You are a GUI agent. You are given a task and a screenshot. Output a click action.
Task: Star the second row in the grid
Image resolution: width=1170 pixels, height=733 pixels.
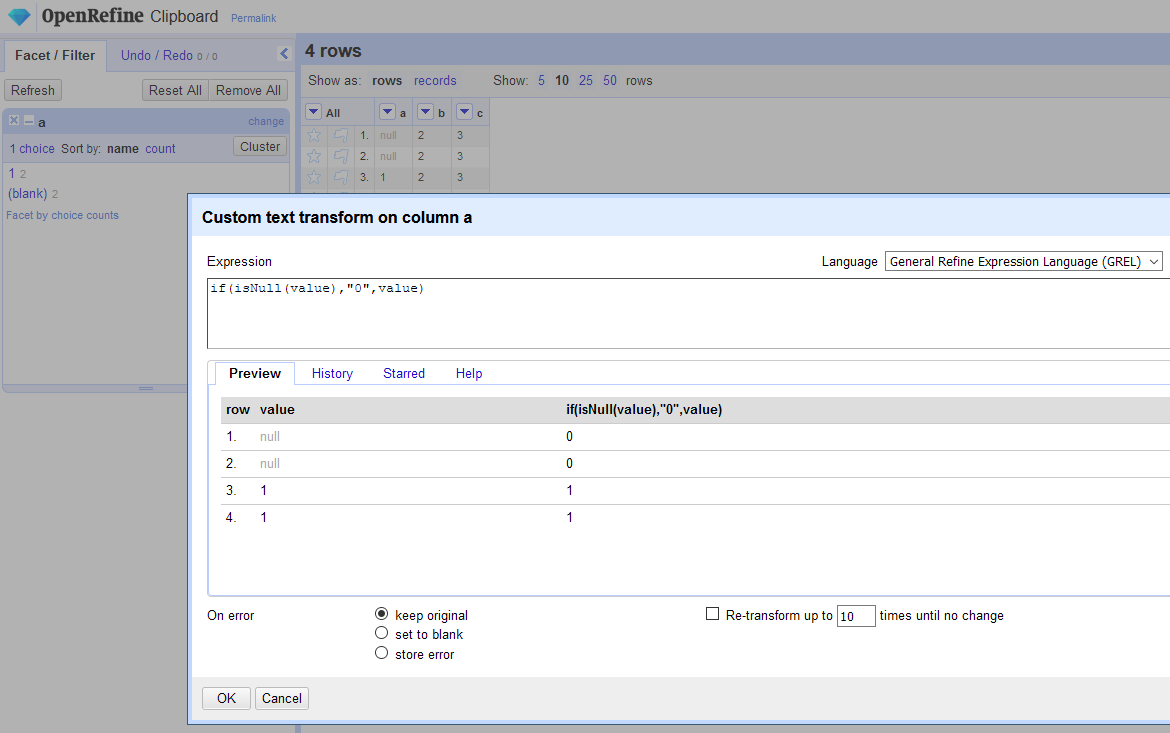314,156
